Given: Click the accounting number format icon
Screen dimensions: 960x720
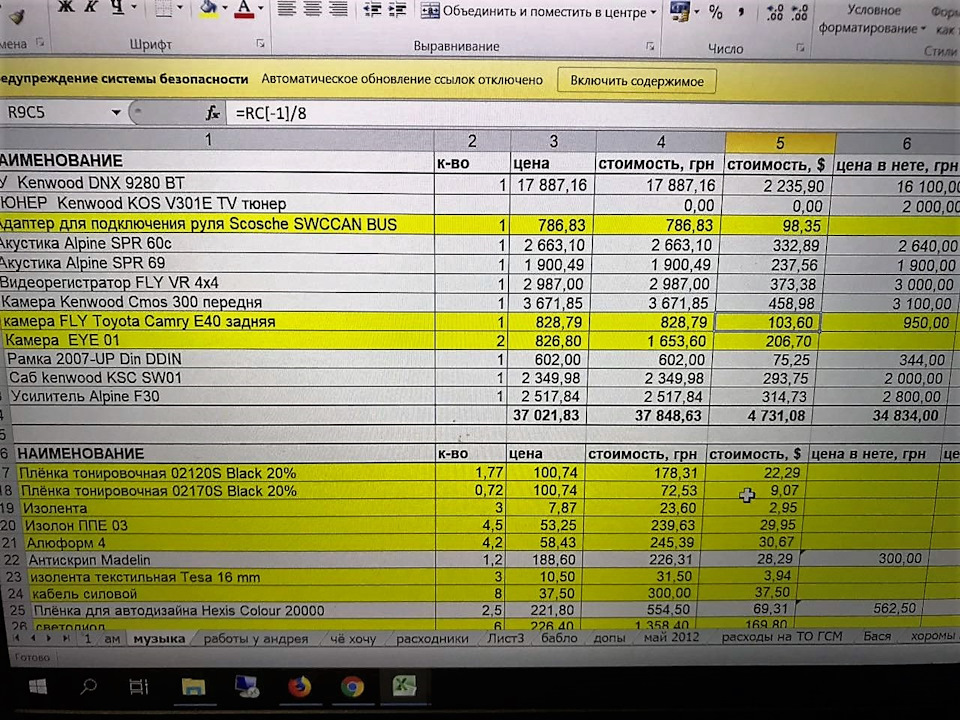Looking at the screenshot, I should point(680,11).
